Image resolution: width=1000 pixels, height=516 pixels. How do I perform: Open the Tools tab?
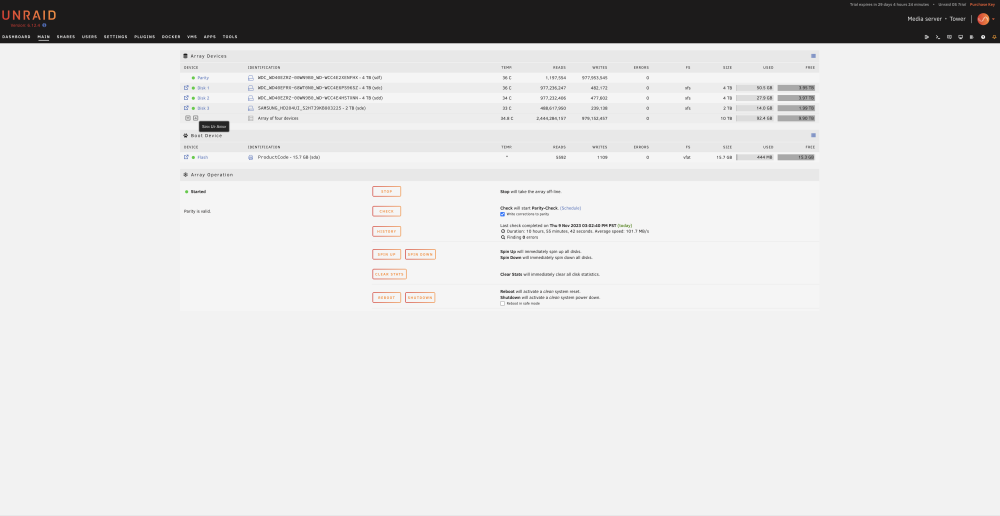[x=230, y=37]
